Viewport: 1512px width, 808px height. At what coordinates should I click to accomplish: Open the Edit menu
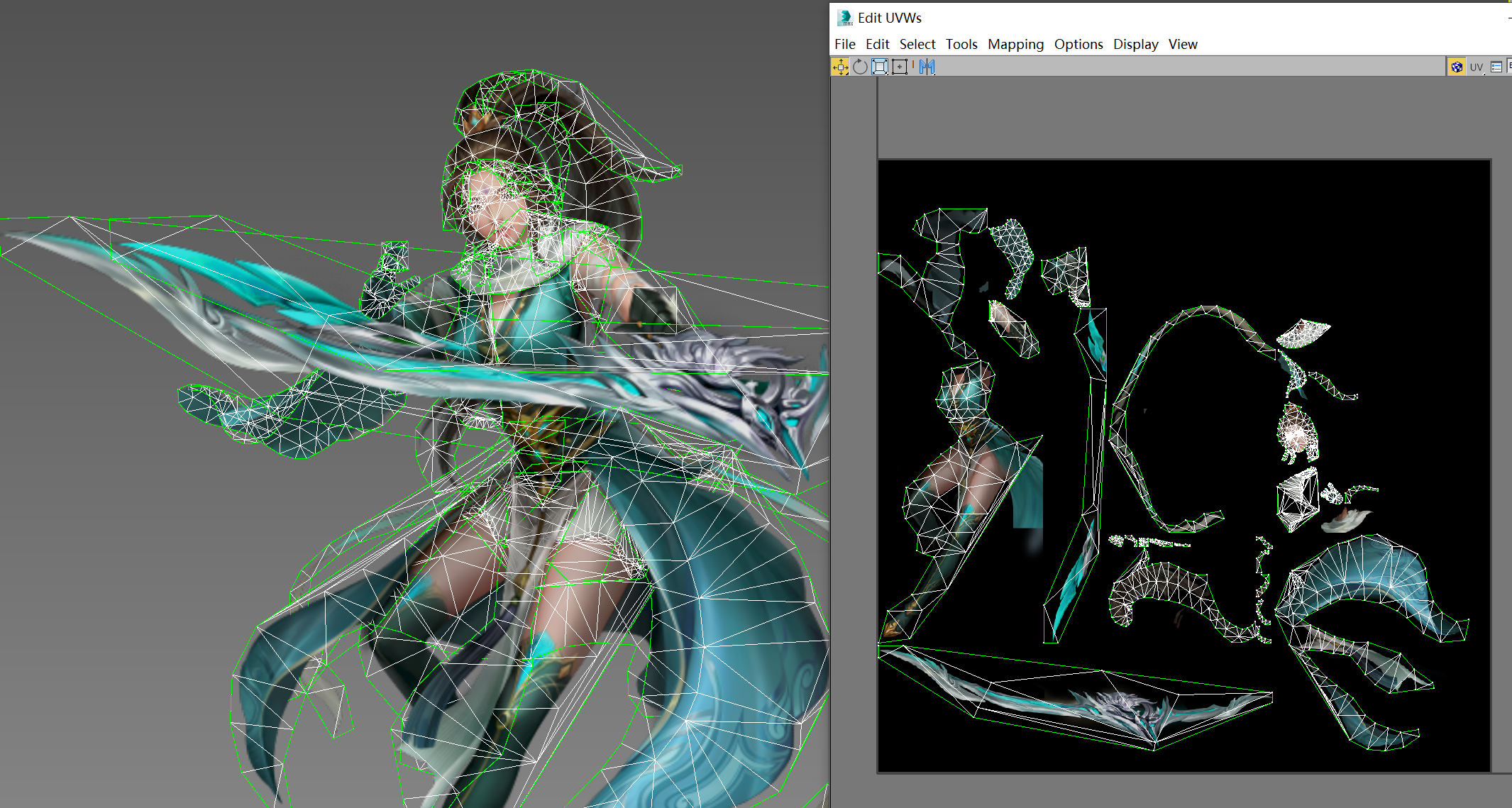[877, 44]
